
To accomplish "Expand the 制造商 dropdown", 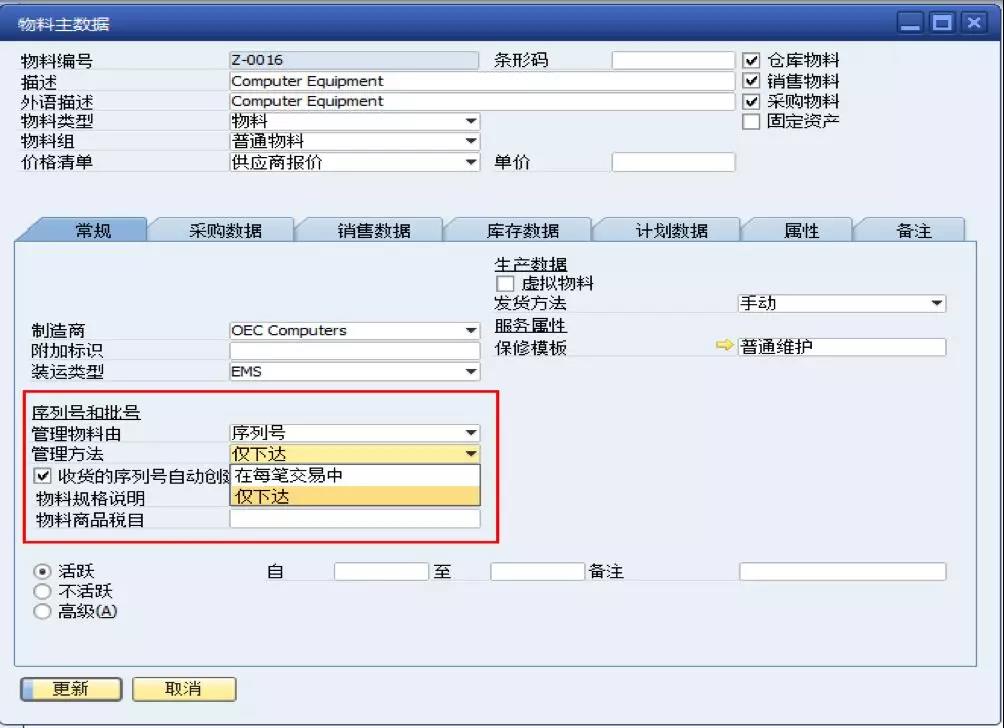I will [470, 330].
